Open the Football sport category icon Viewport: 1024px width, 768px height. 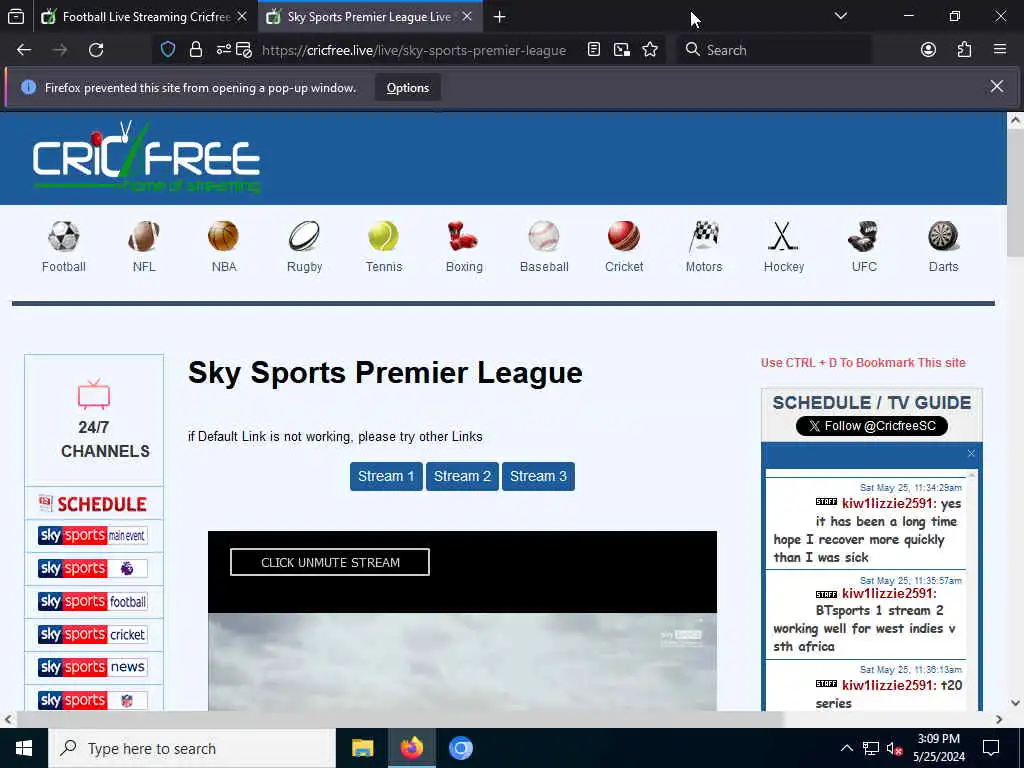point(63,236)
